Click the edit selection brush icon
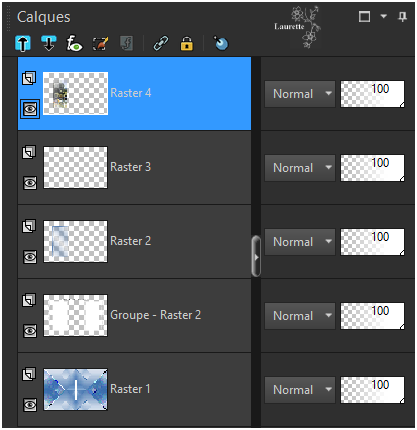This screenshot has width=417, height=430. click(100, 44)
